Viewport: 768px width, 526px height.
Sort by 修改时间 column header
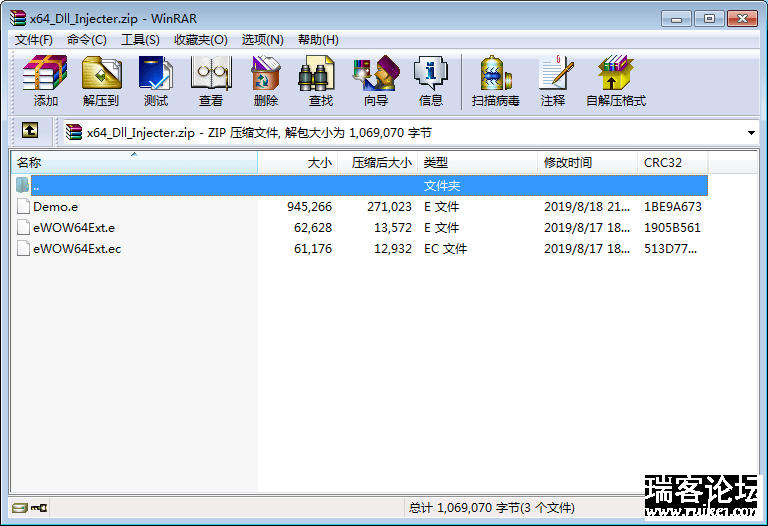tap(587, 163)
